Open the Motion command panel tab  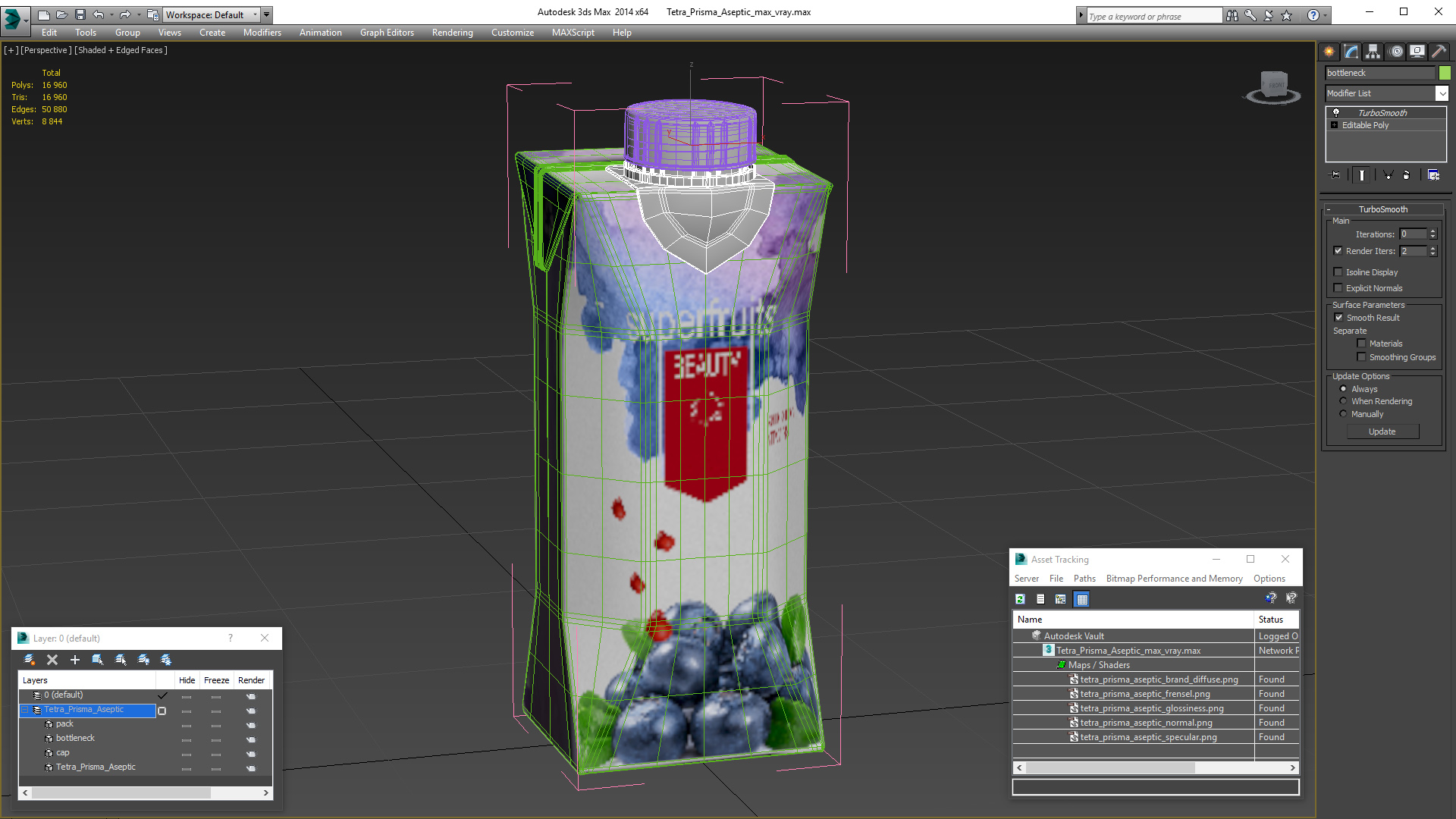point(1396,52)
